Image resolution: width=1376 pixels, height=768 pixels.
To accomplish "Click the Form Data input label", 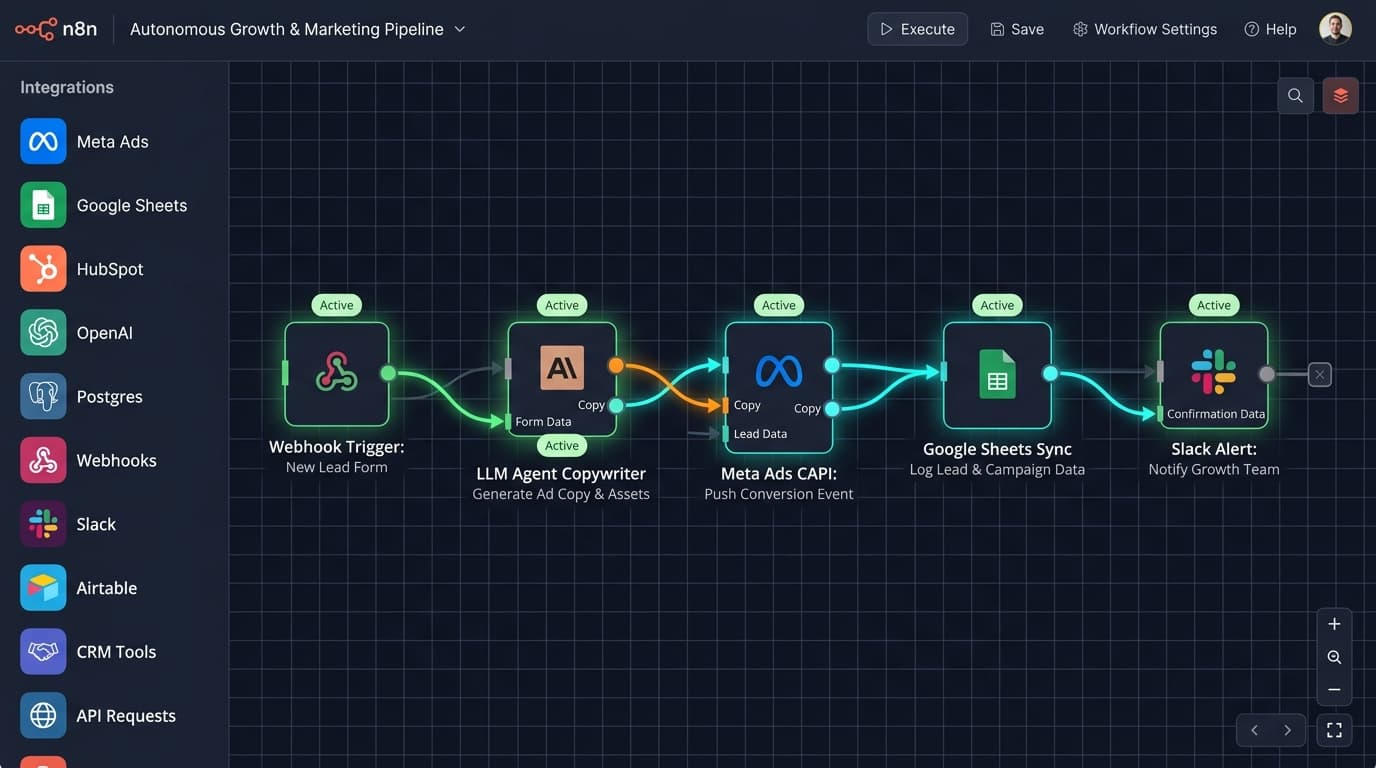I will click(543, 421).
